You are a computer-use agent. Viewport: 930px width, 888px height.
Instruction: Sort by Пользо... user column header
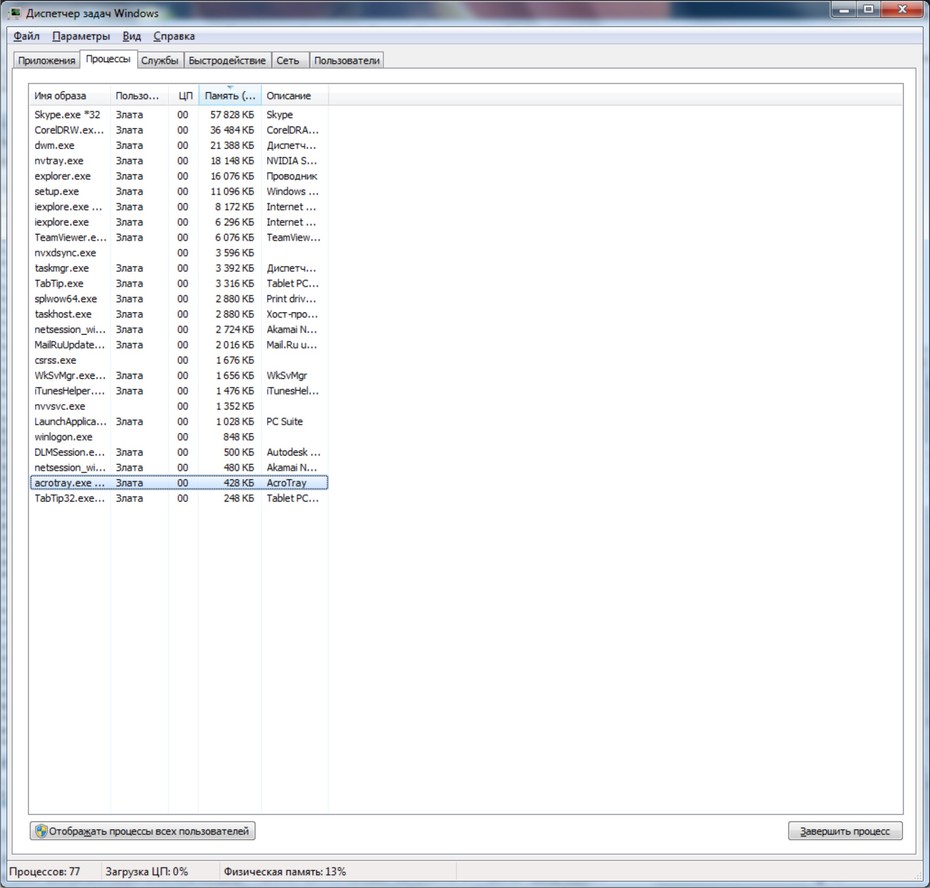[139, 96]
